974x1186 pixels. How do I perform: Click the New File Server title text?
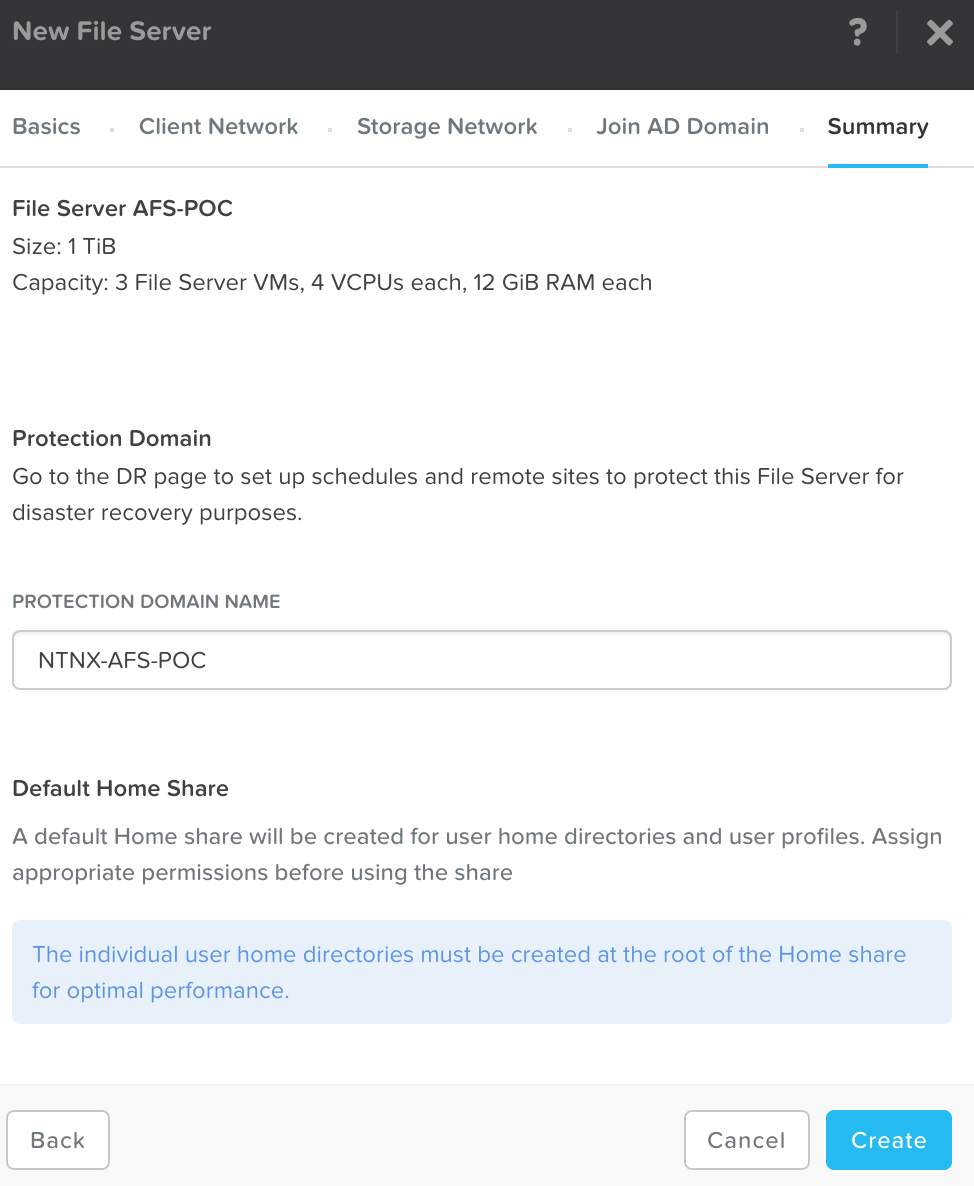click(112, 31)
